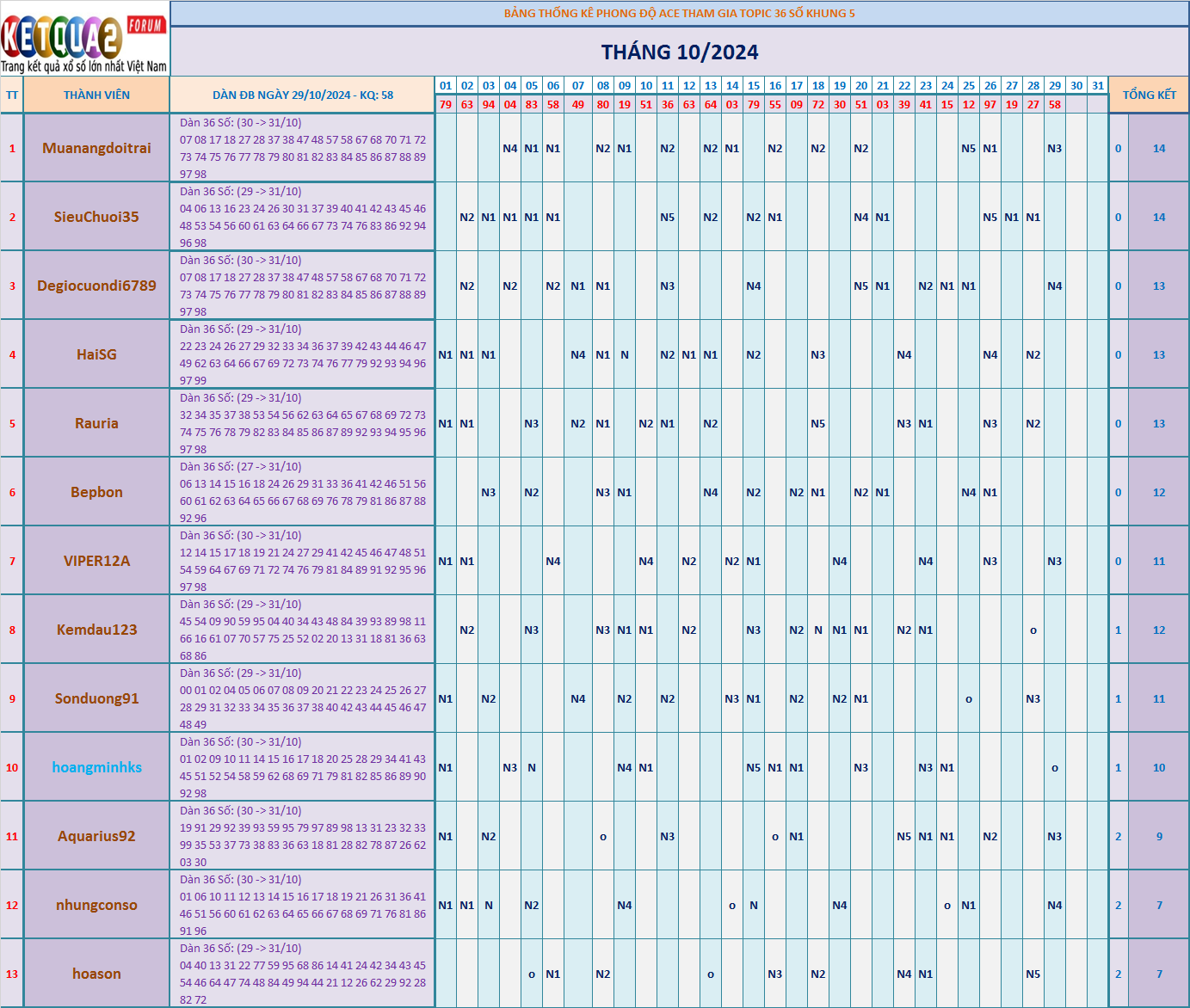Select the TT column header

click(12, 95)
